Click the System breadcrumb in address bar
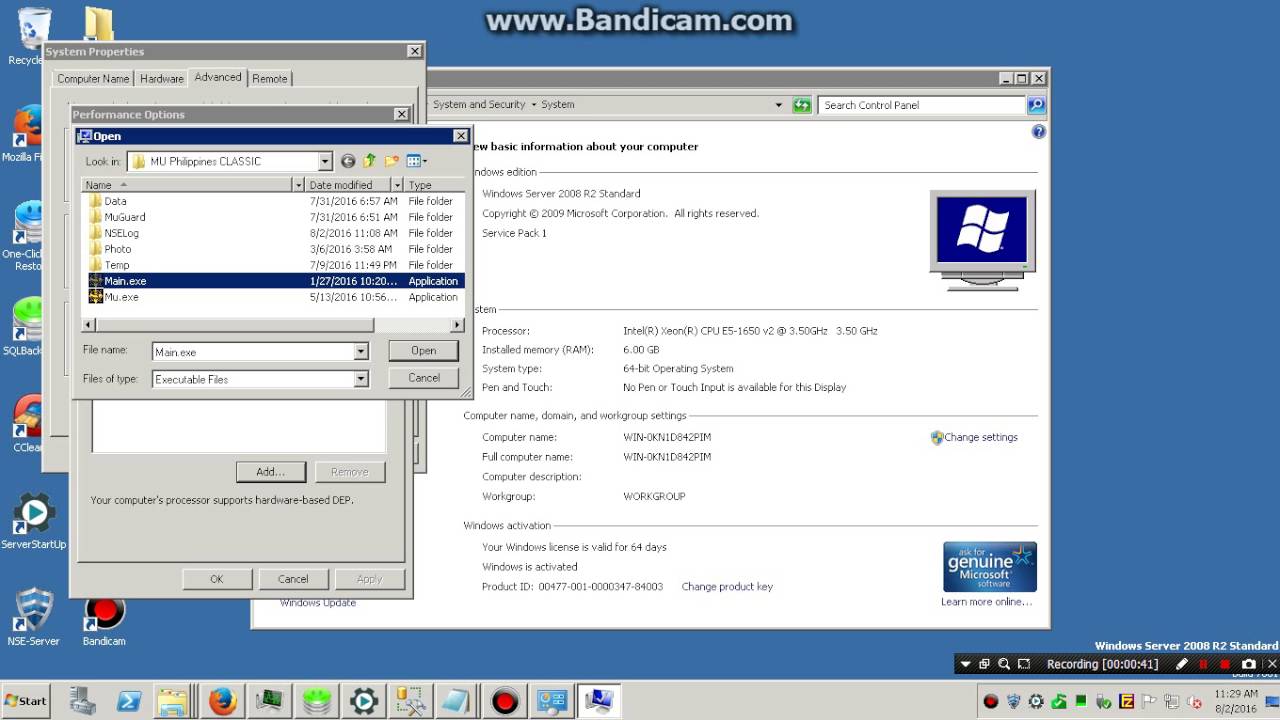The width and height of the screenshot is (1280, 720). pyautogui.click(x=558, y=105)
